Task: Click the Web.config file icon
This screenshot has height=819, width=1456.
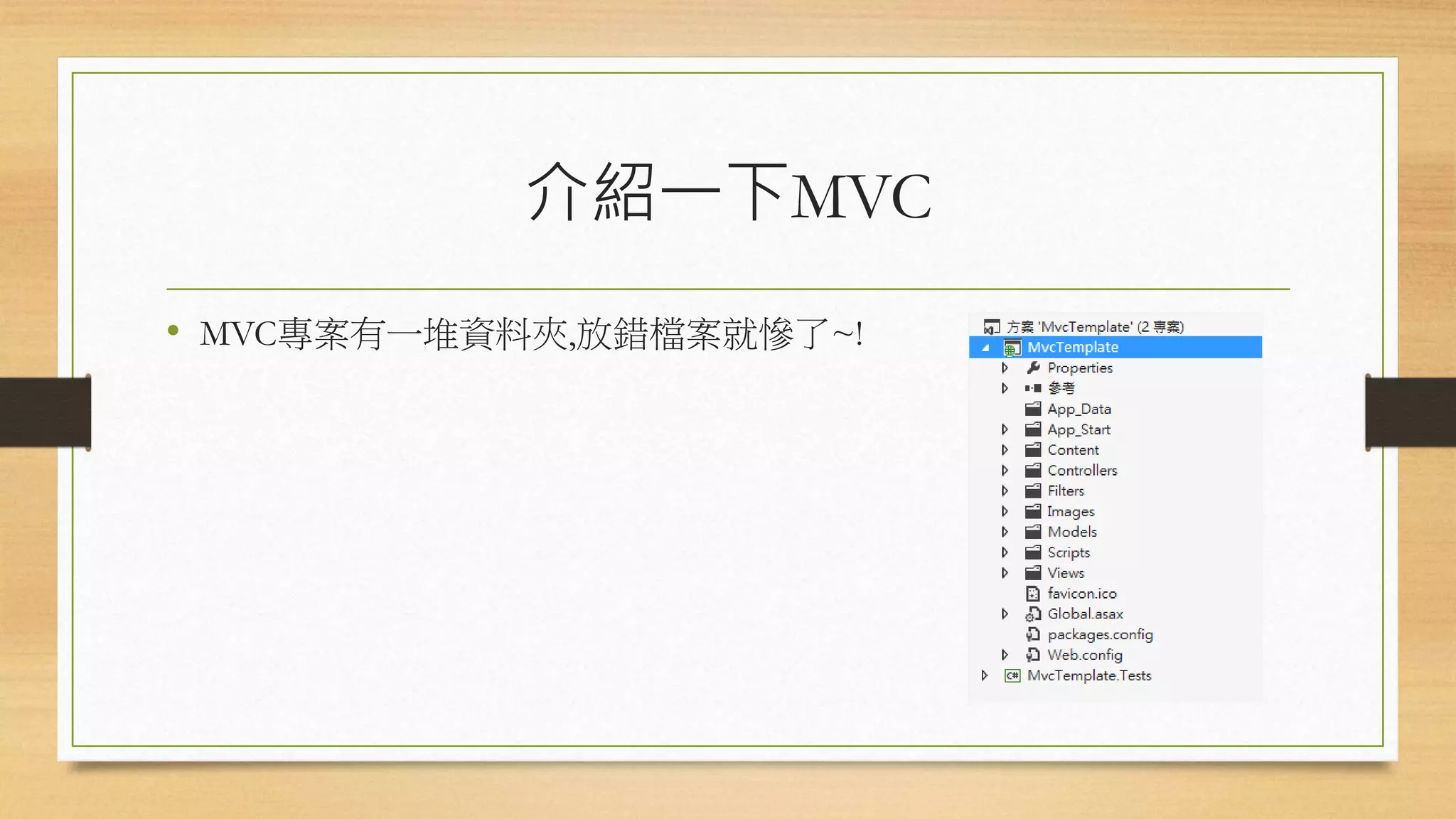Action: 1033,655
